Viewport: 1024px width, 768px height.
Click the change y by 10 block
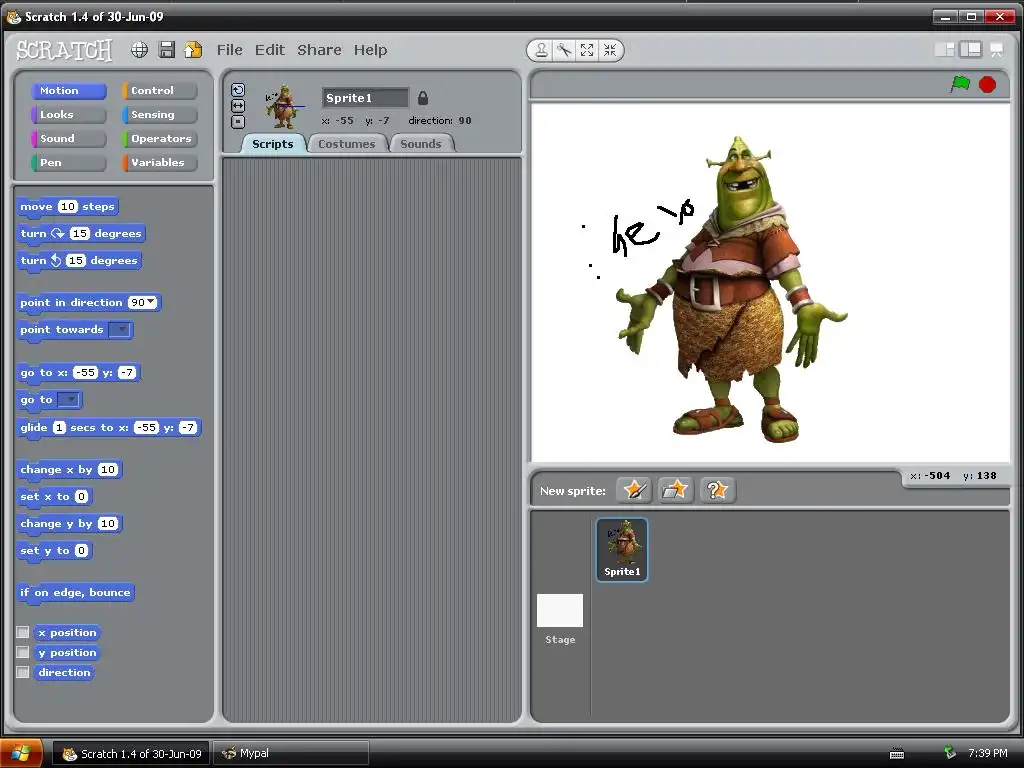pos(69,524)
